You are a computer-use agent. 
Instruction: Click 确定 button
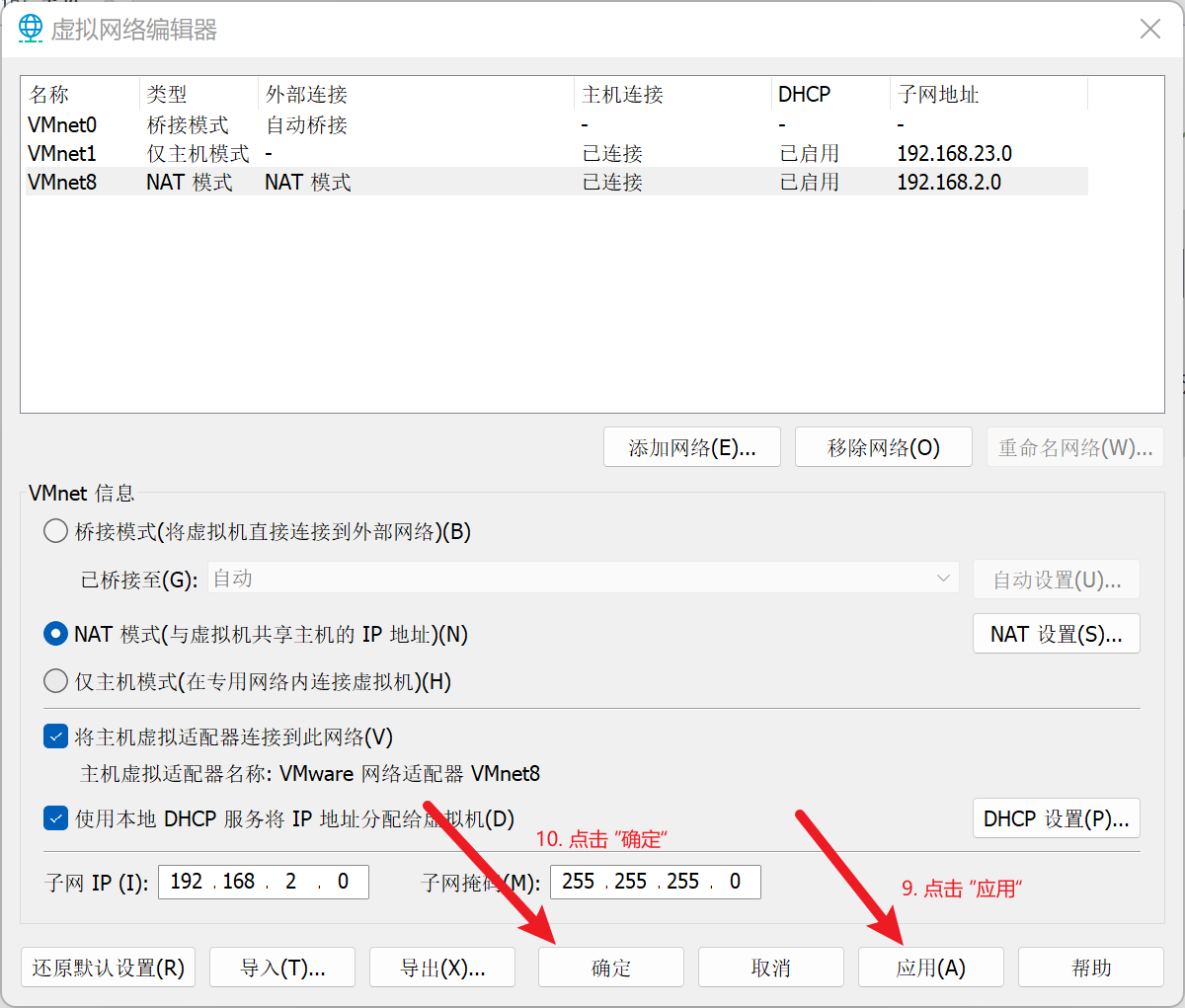point(611,968)
